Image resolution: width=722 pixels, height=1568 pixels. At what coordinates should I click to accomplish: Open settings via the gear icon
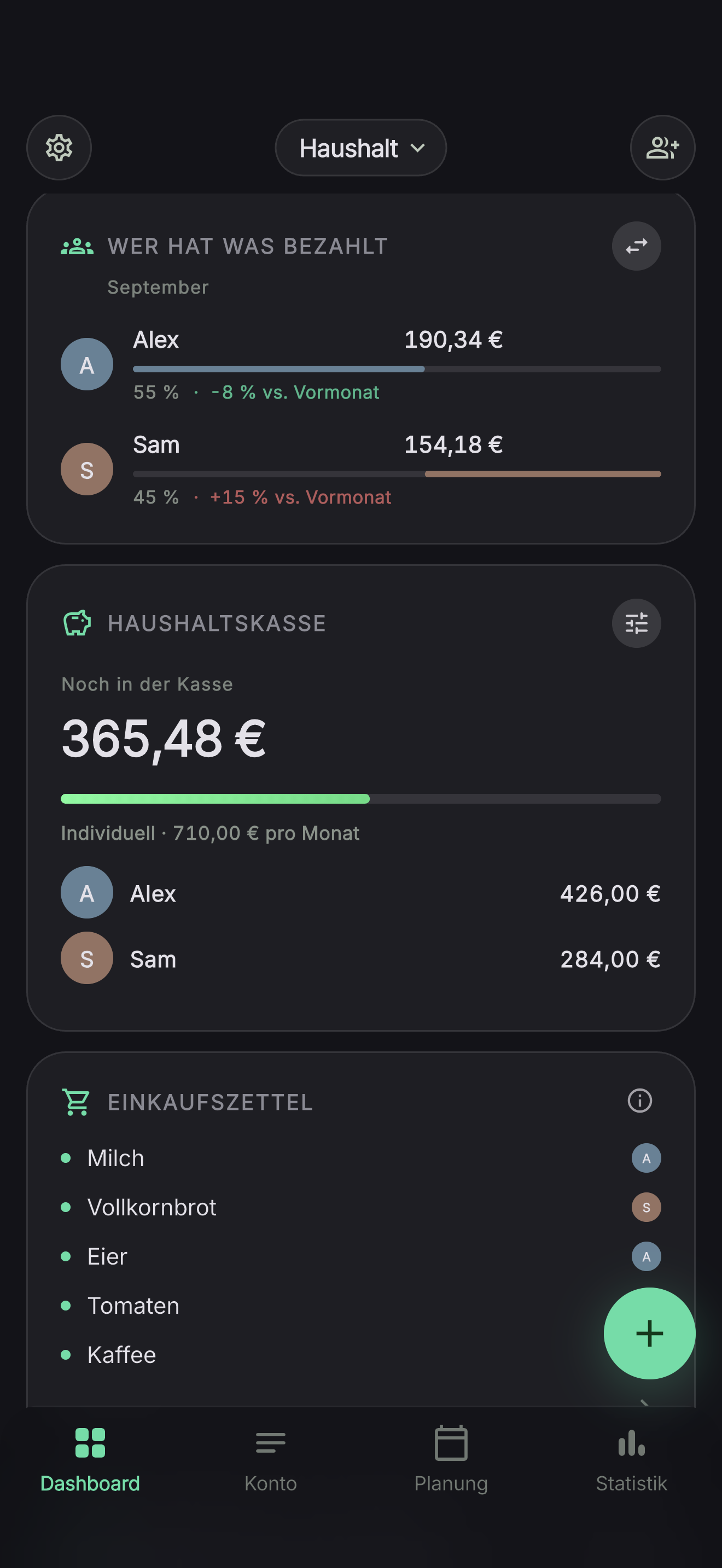[59, 148]
